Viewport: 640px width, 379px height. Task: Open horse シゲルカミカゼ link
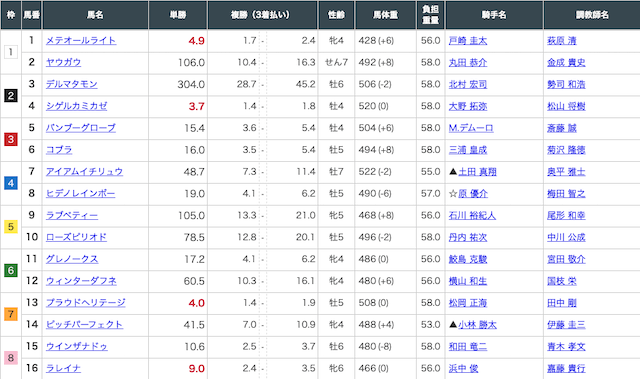76,106
